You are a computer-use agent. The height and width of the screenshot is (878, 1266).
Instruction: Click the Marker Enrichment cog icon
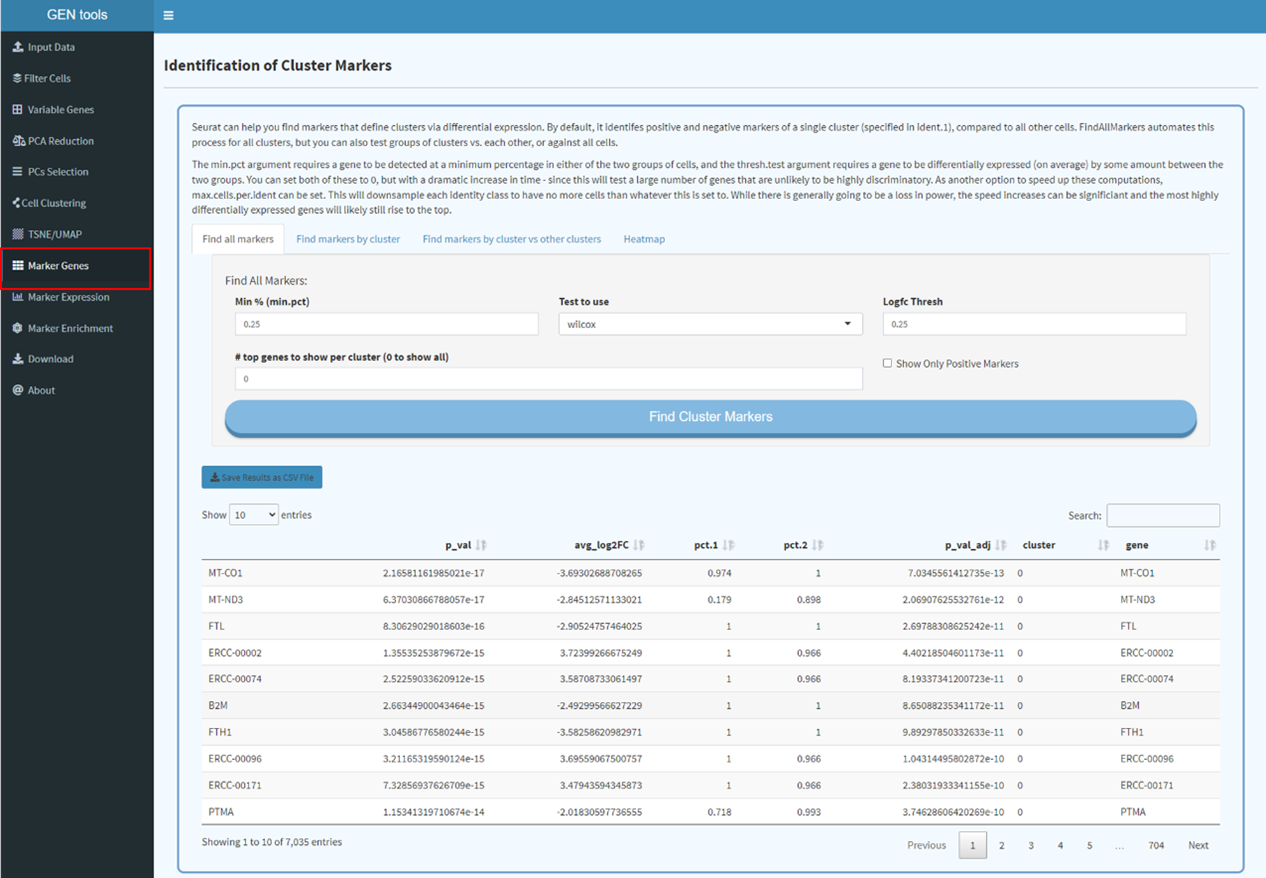click(17, 328)
